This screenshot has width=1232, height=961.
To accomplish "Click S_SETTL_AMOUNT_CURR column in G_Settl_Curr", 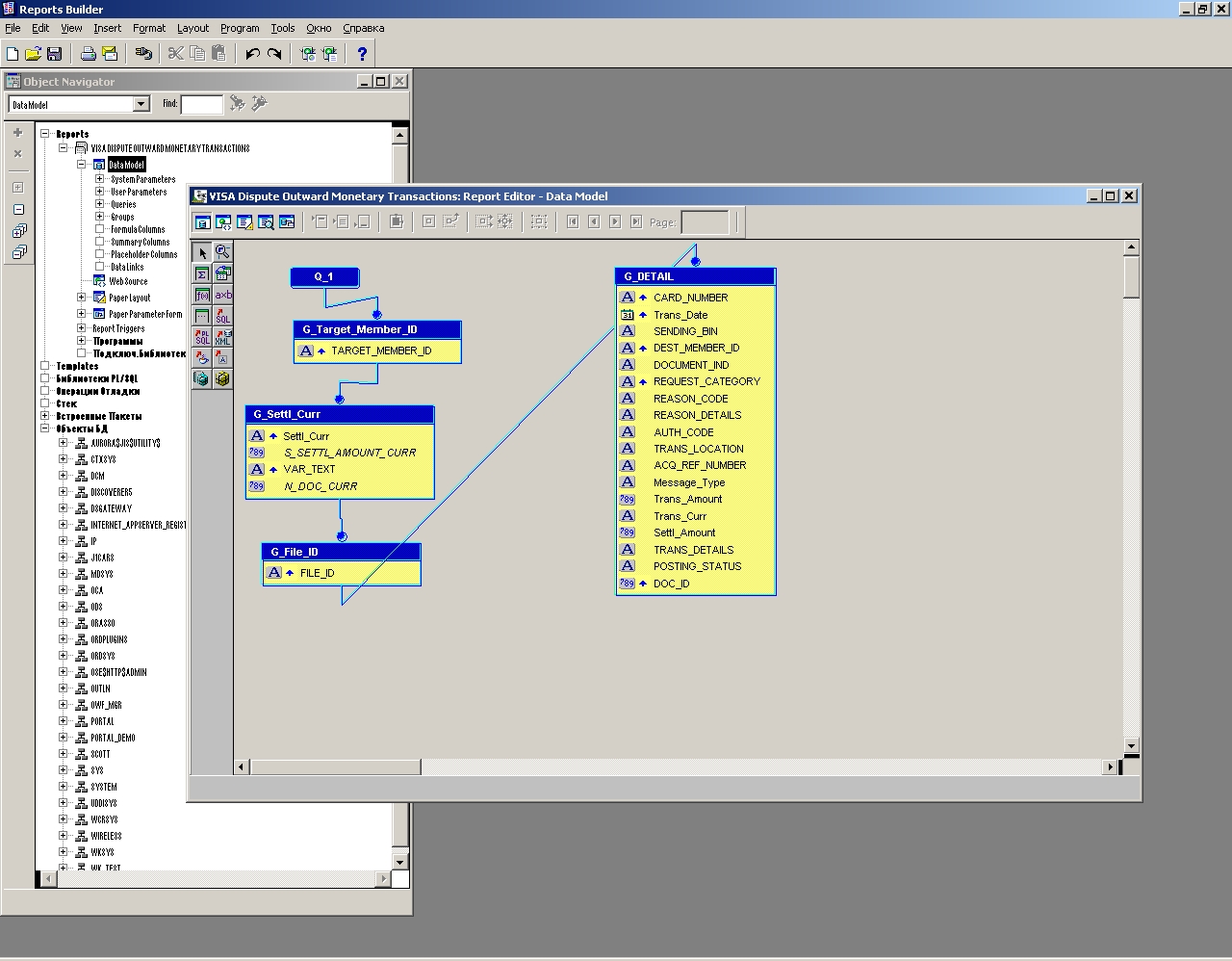I will click(x=349, y=453).
